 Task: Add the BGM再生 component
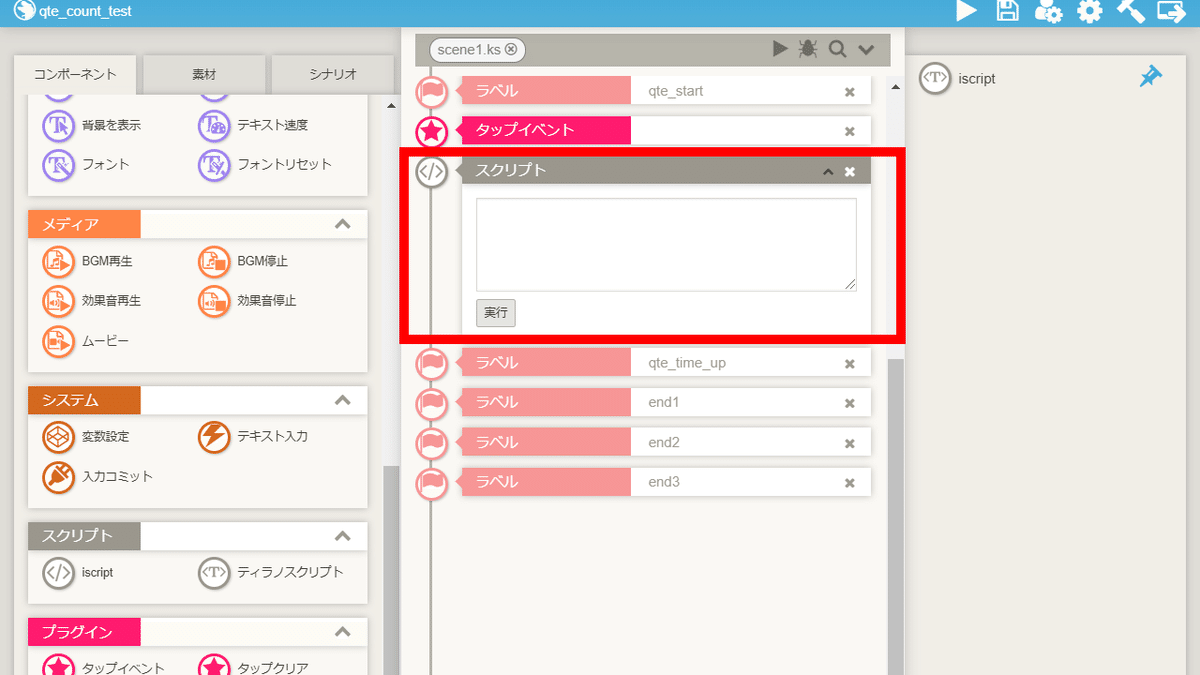88,262
